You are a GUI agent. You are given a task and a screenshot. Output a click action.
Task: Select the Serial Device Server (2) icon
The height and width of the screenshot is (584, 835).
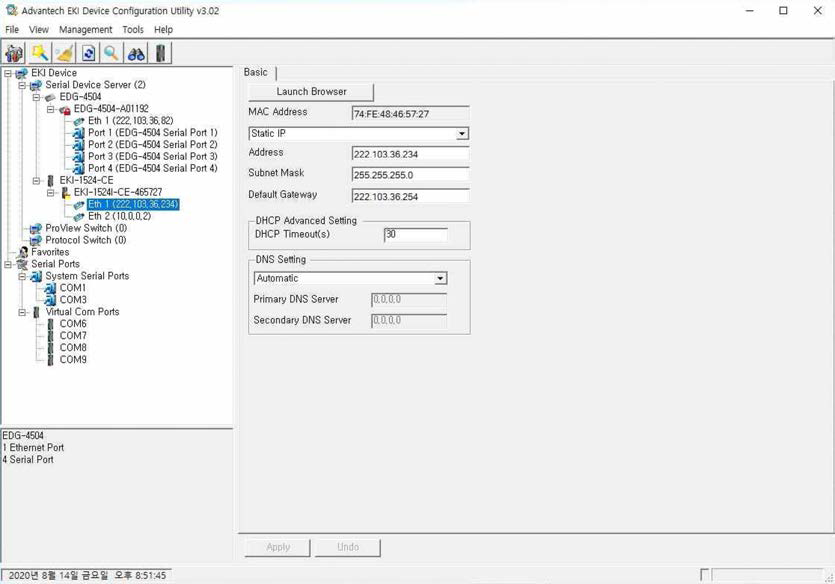pyautogui.click(x=36, y=85)
